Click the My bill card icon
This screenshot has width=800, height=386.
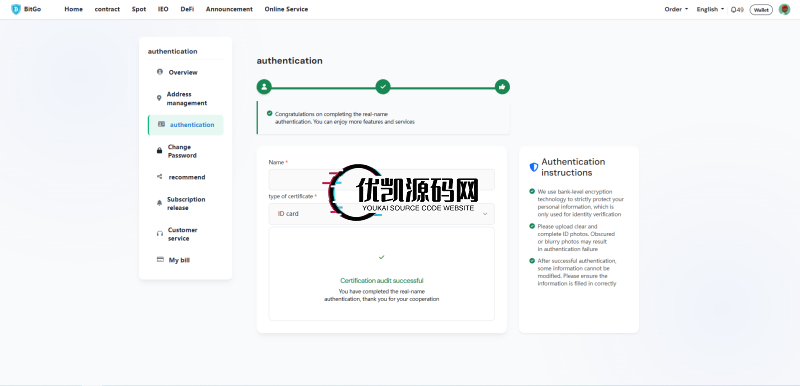tap(160, 260)
